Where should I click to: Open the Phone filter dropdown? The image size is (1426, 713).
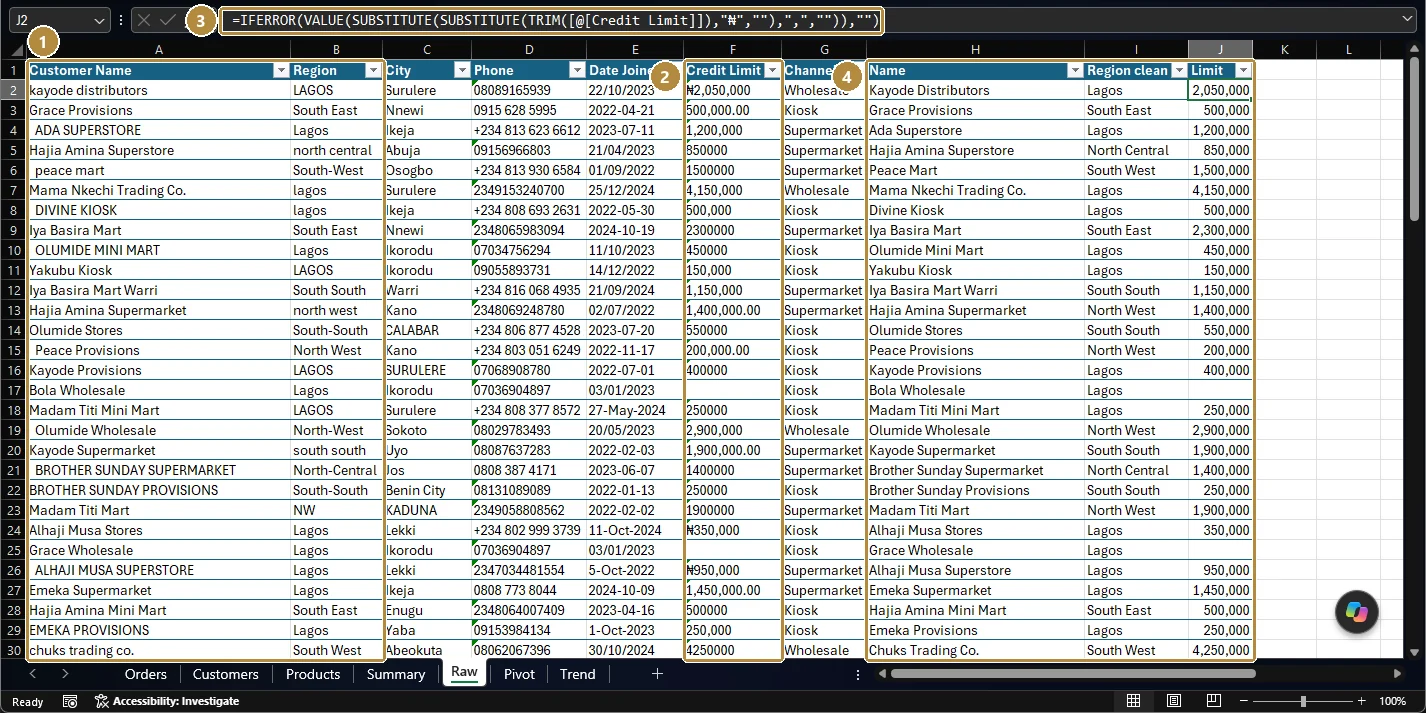(576, 70)
